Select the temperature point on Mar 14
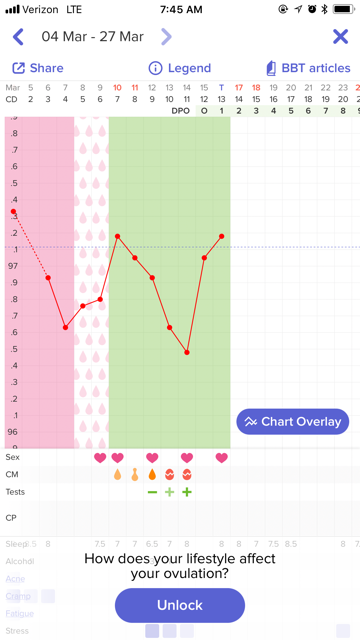360x640 pixels. click(187, 352)
